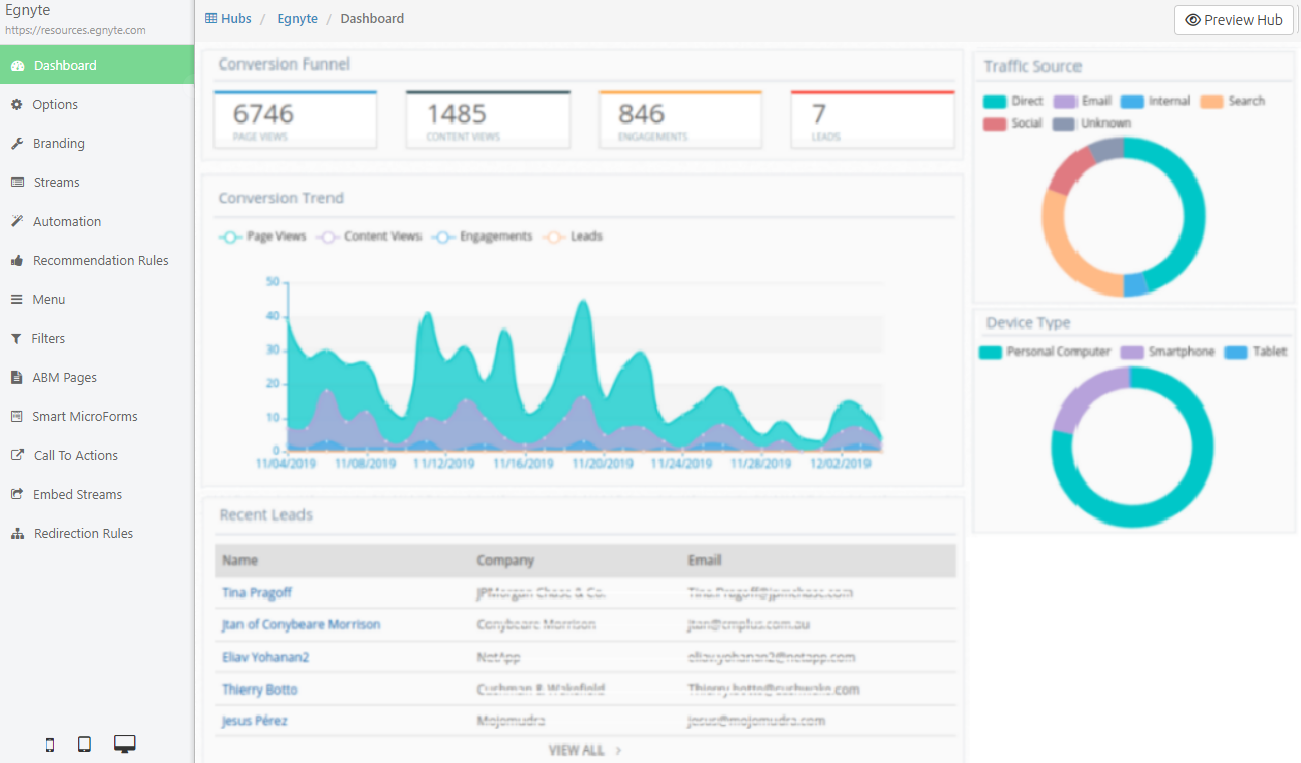Click the Egnyte breadcrumb link
This screenshot has height=763, width=1301.
pyautogui.click(x=297, y=18)
